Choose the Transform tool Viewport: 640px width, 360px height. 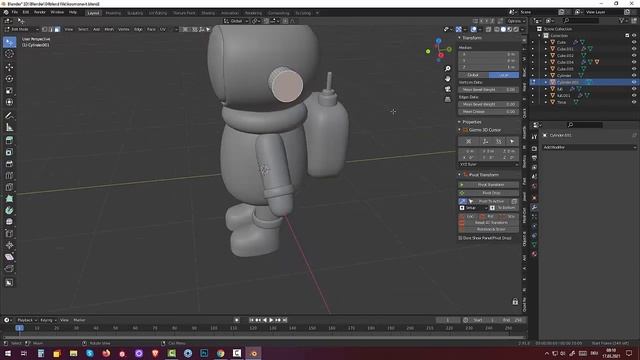9,102
